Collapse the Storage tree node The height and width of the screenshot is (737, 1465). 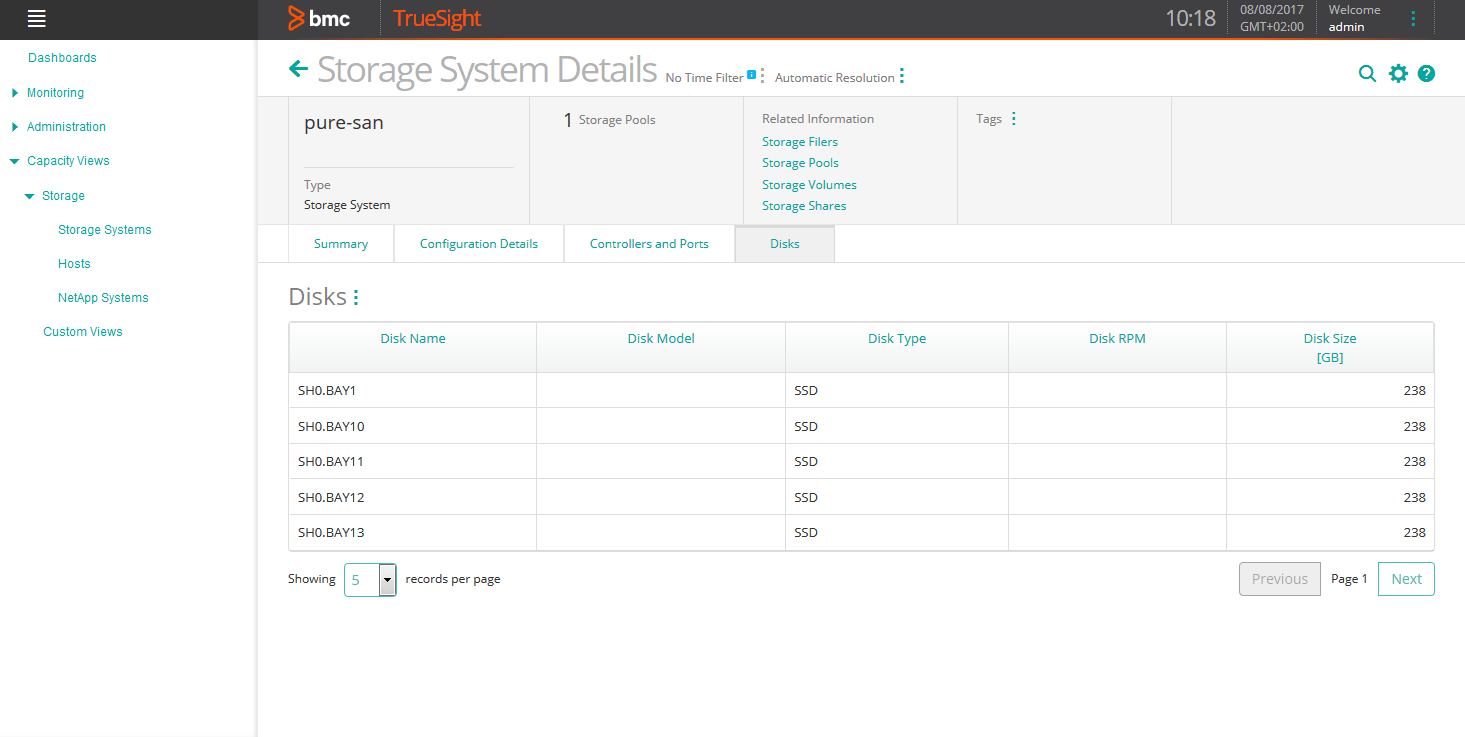[x=30, y=196]
